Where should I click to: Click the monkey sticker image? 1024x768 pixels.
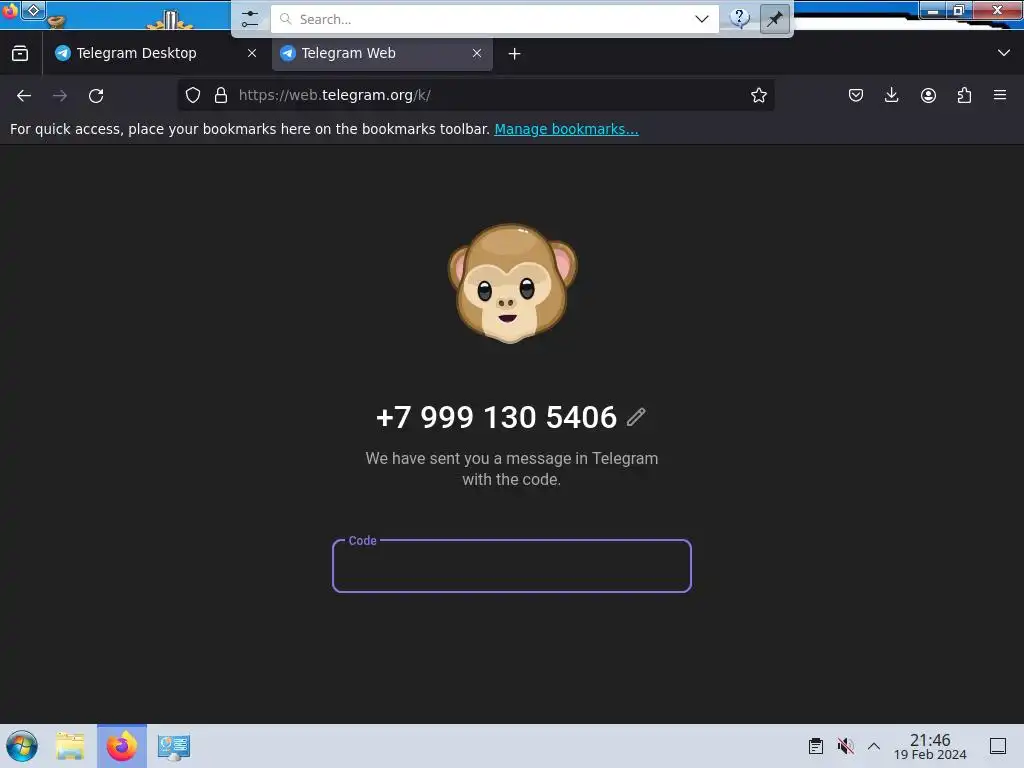(x=512, y=283)
